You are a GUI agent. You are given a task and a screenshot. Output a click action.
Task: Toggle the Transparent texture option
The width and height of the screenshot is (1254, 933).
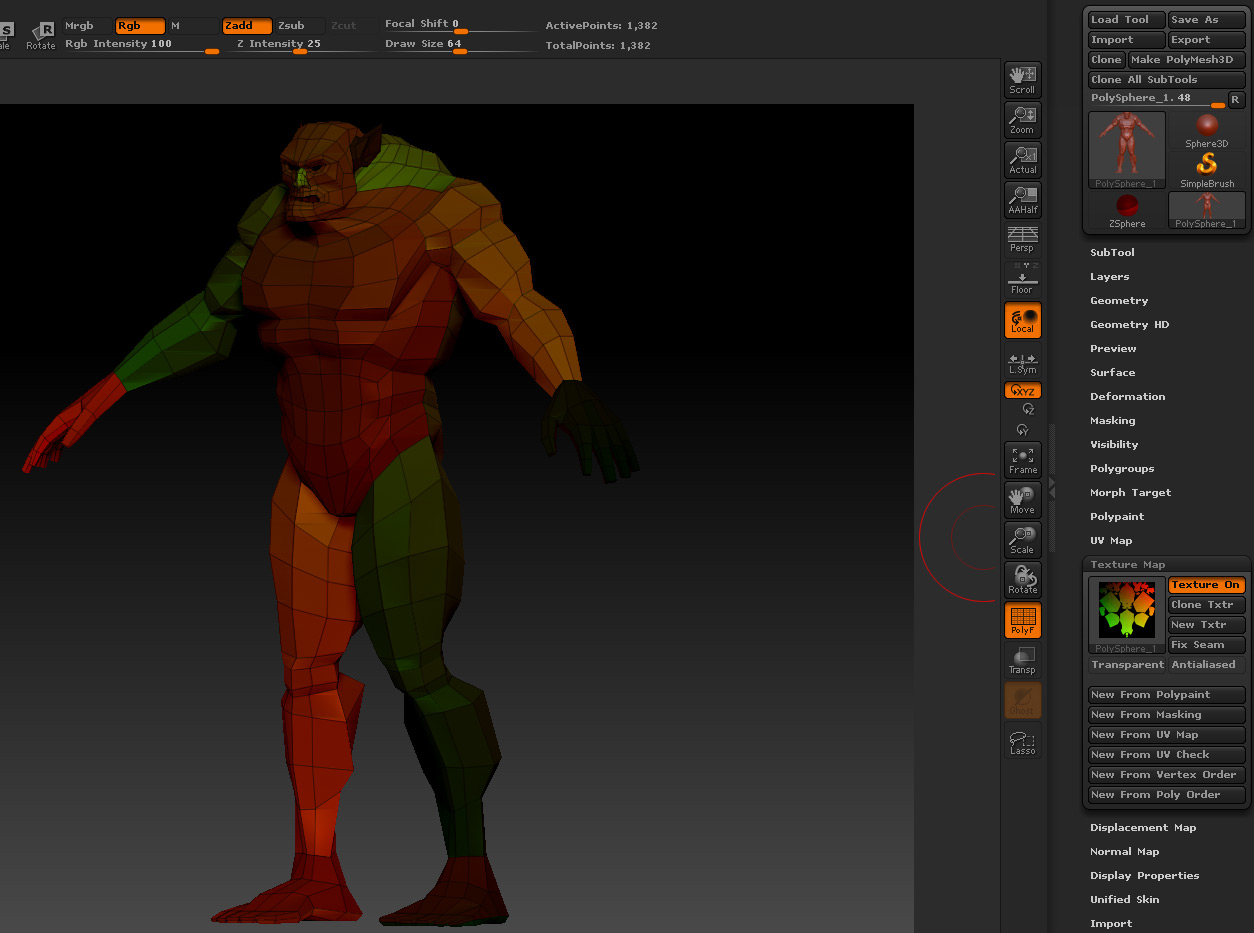1127,665
